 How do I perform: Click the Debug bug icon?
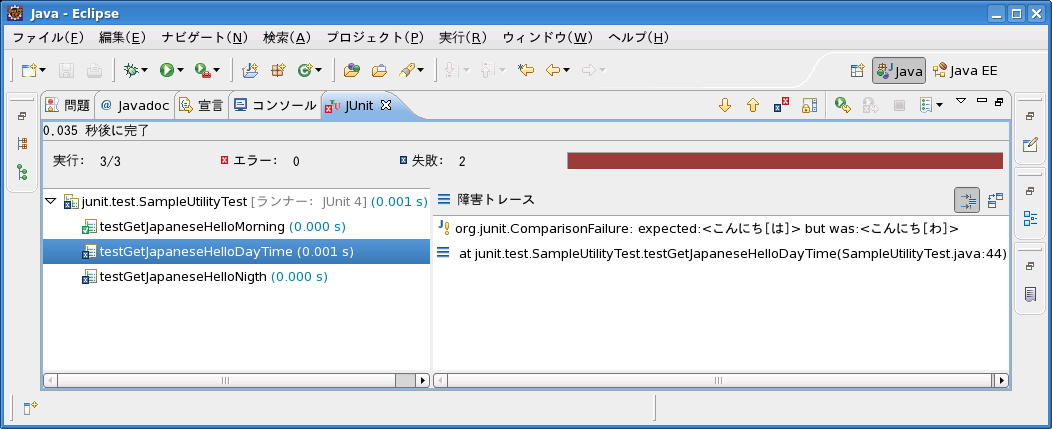pyautogui.click(x=132, y=70)
